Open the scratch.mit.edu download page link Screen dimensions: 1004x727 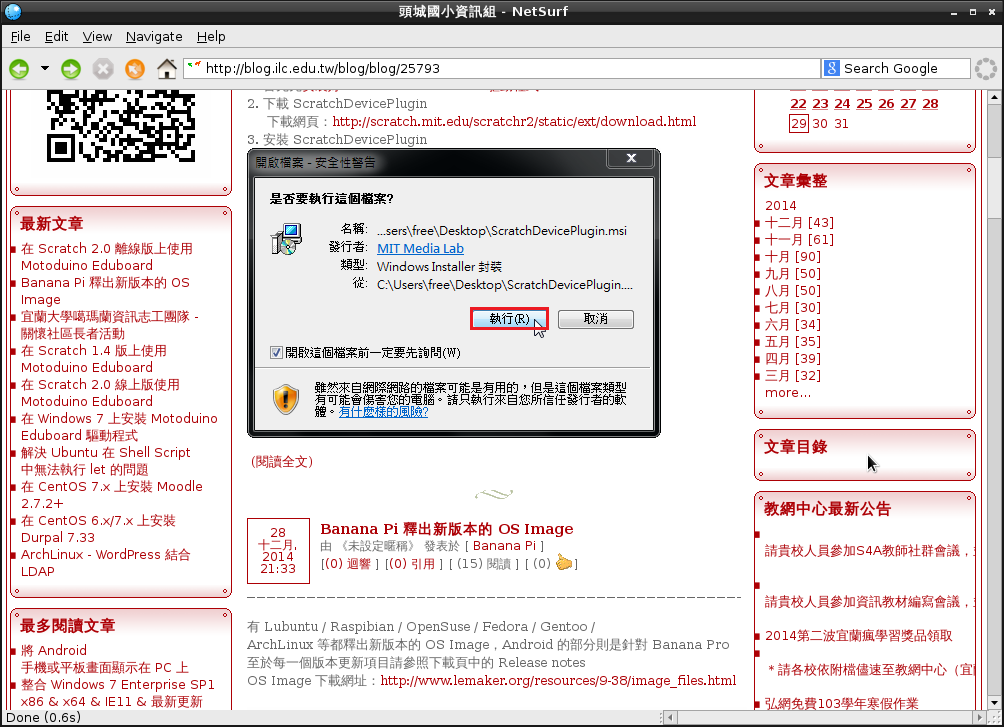(514, 121)
